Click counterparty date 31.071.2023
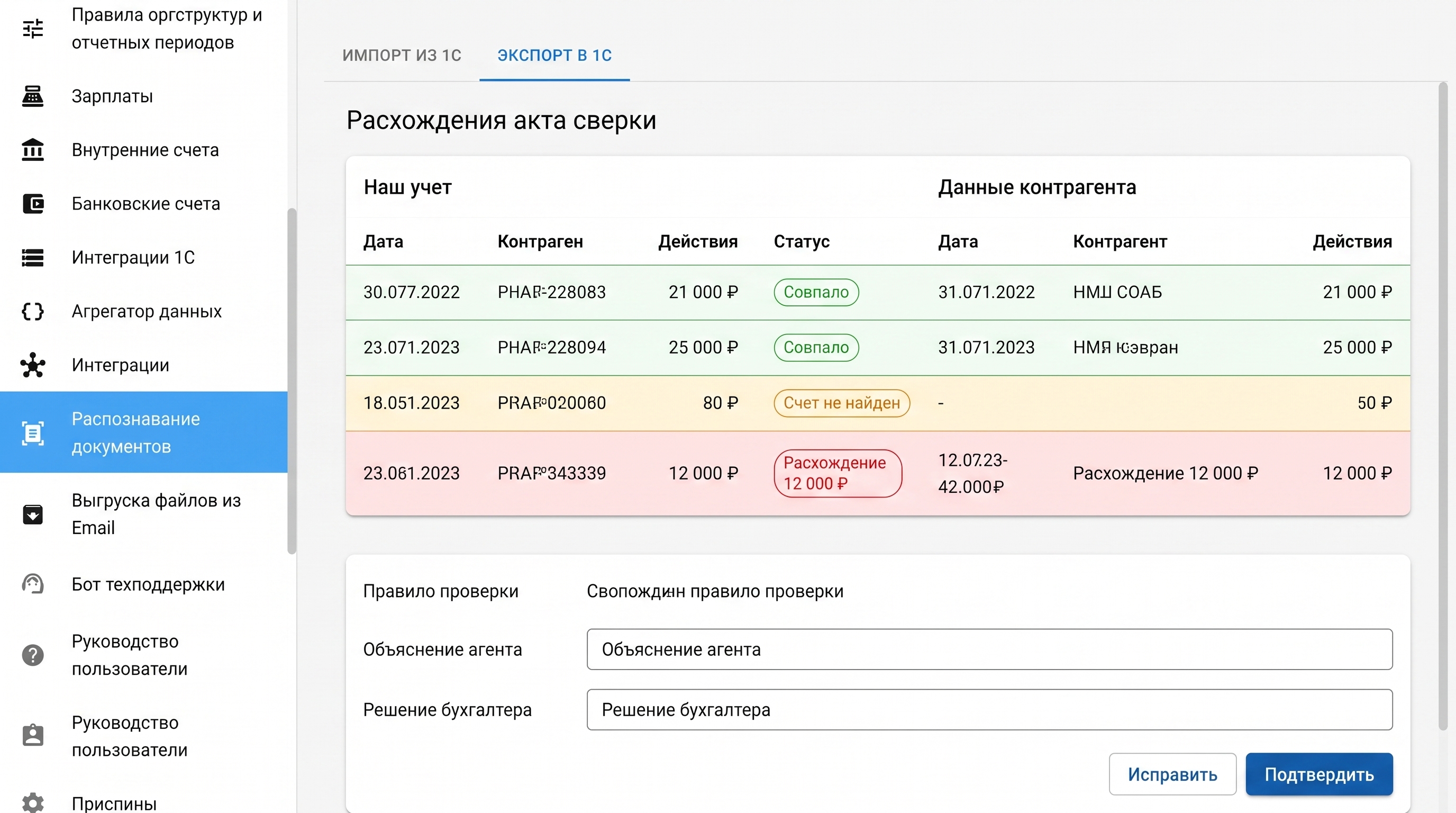Image resolution: width=1456 pixels, height=813 pixels. tap(986, 347)
